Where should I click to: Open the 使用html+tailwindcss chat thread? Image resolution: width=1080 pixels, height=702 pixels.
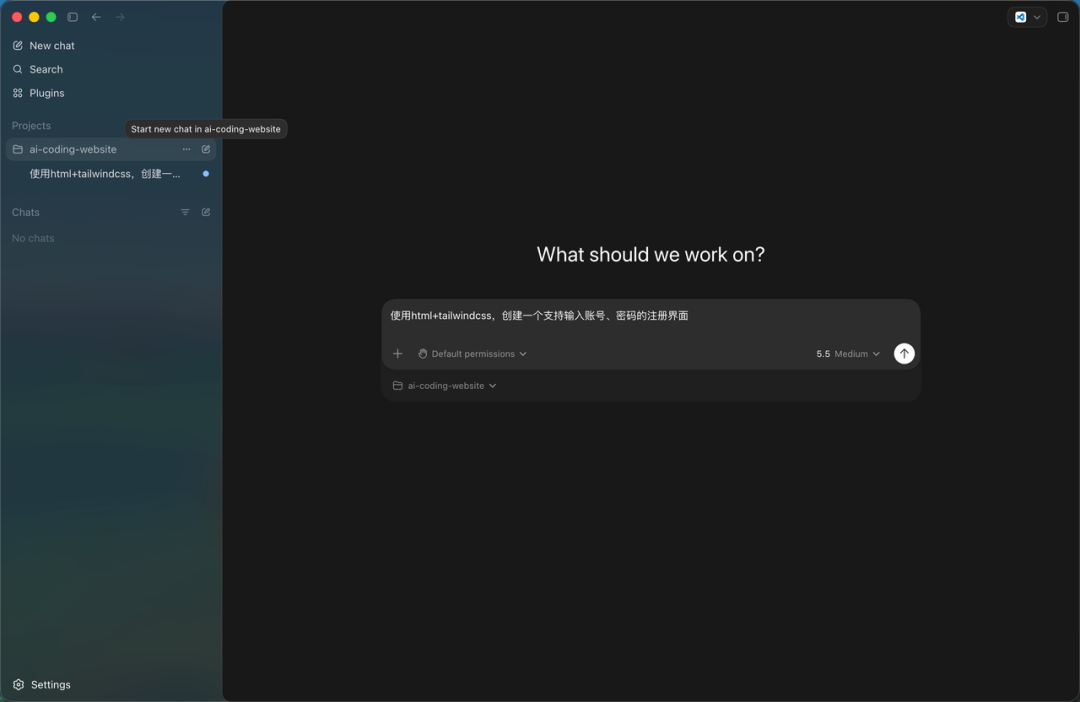[x=111, y=174]
